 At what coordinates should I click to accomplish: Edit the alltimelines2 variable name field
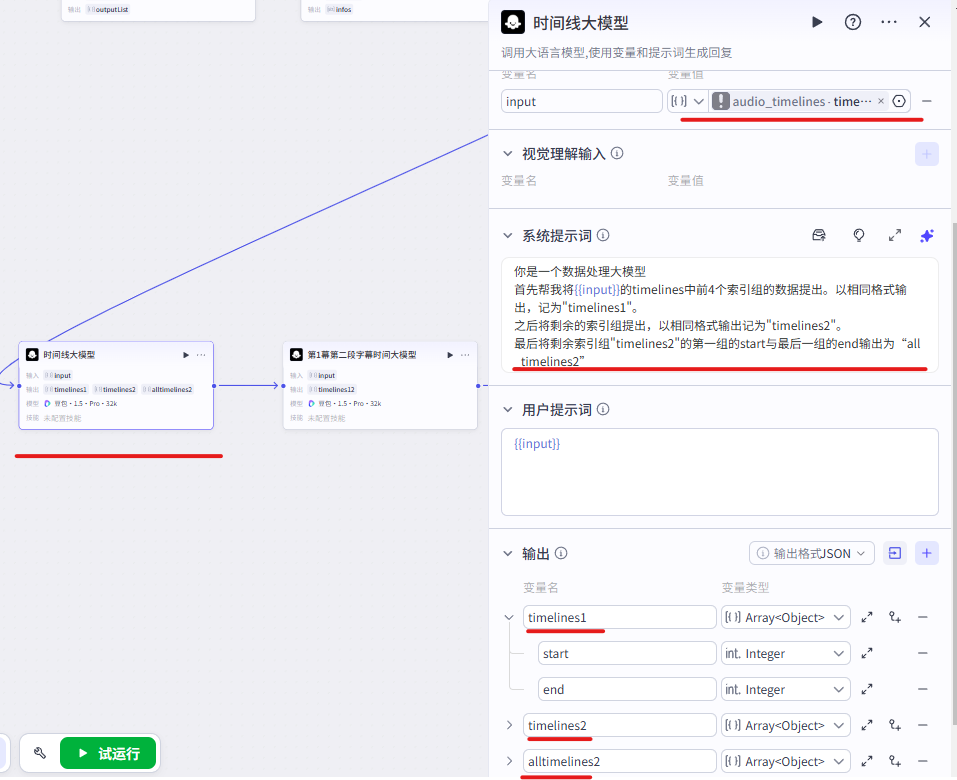[x=619, y=762]
